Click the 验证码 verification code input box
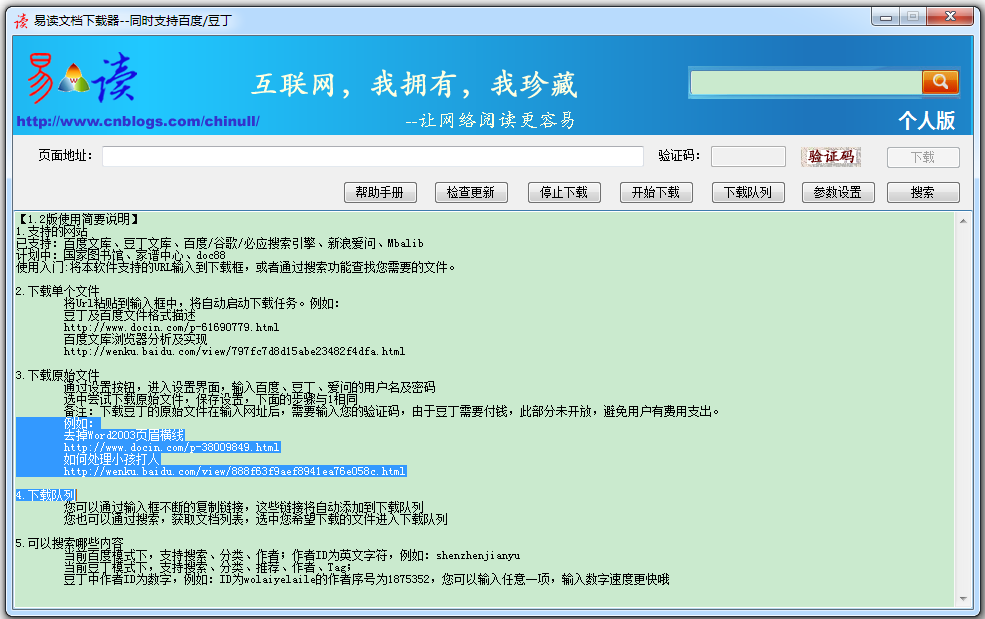This screenshot has width=985, height=619. tap(748, 156)
